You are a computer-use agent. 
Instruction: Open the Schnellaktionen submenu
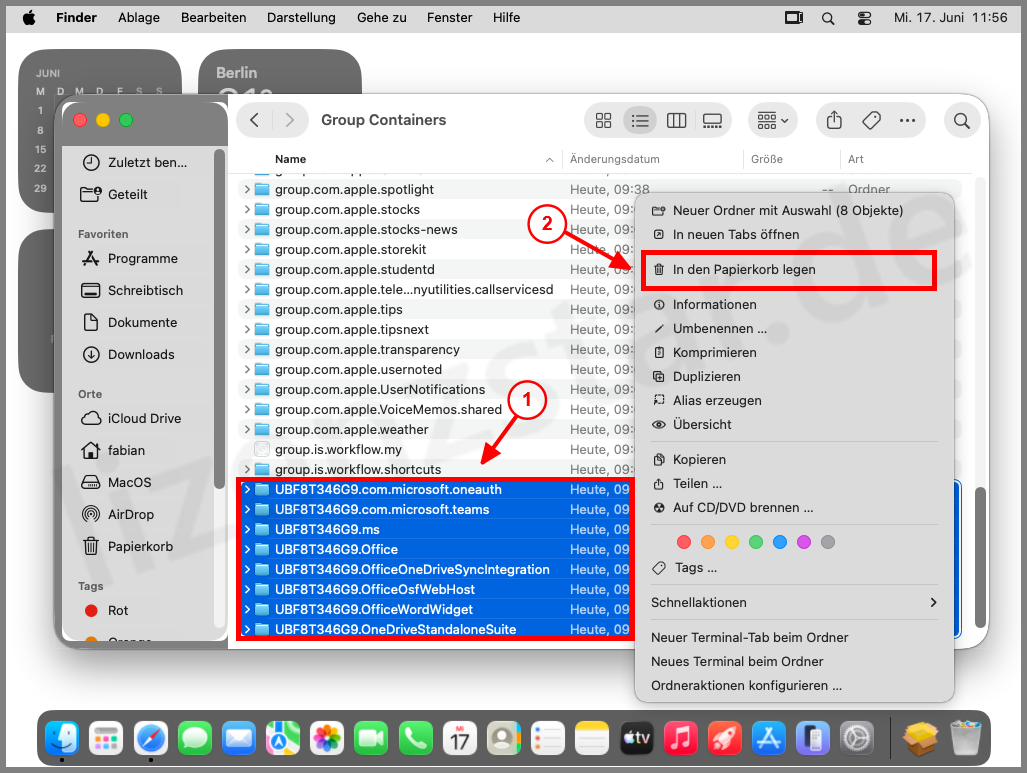[794, 603]
